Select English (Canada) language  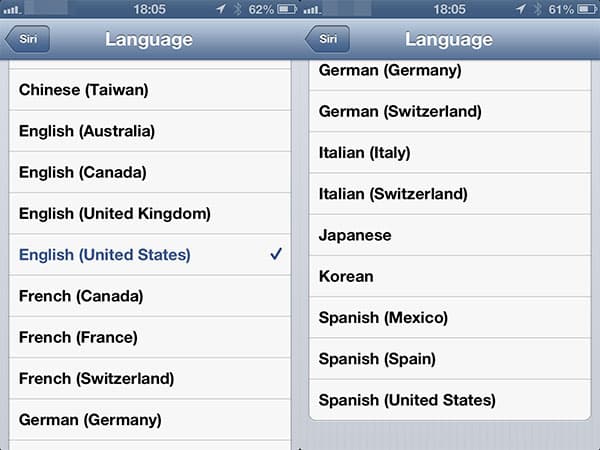(150, 173)
